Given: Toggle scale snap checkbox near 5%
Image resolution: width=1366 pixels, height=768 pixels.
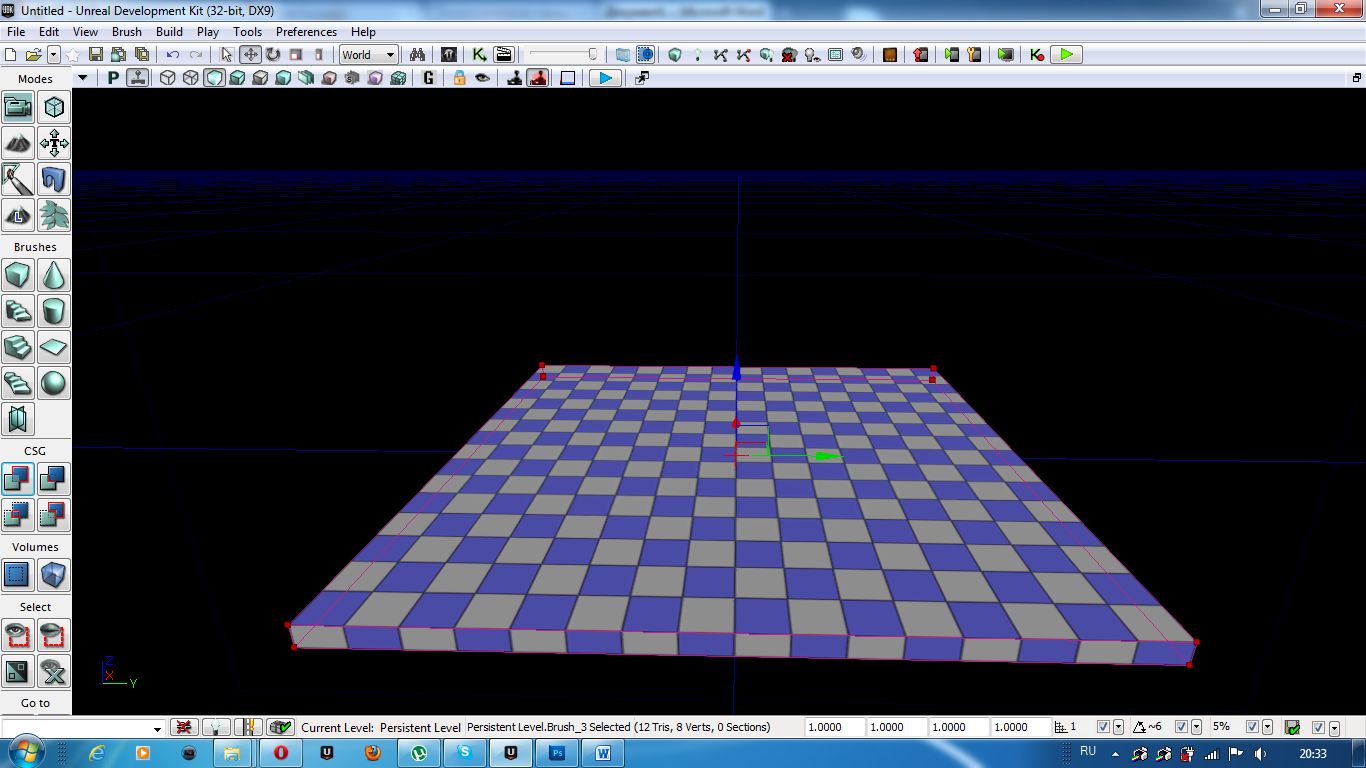Looking at the screenshot, I should 1251,727.
